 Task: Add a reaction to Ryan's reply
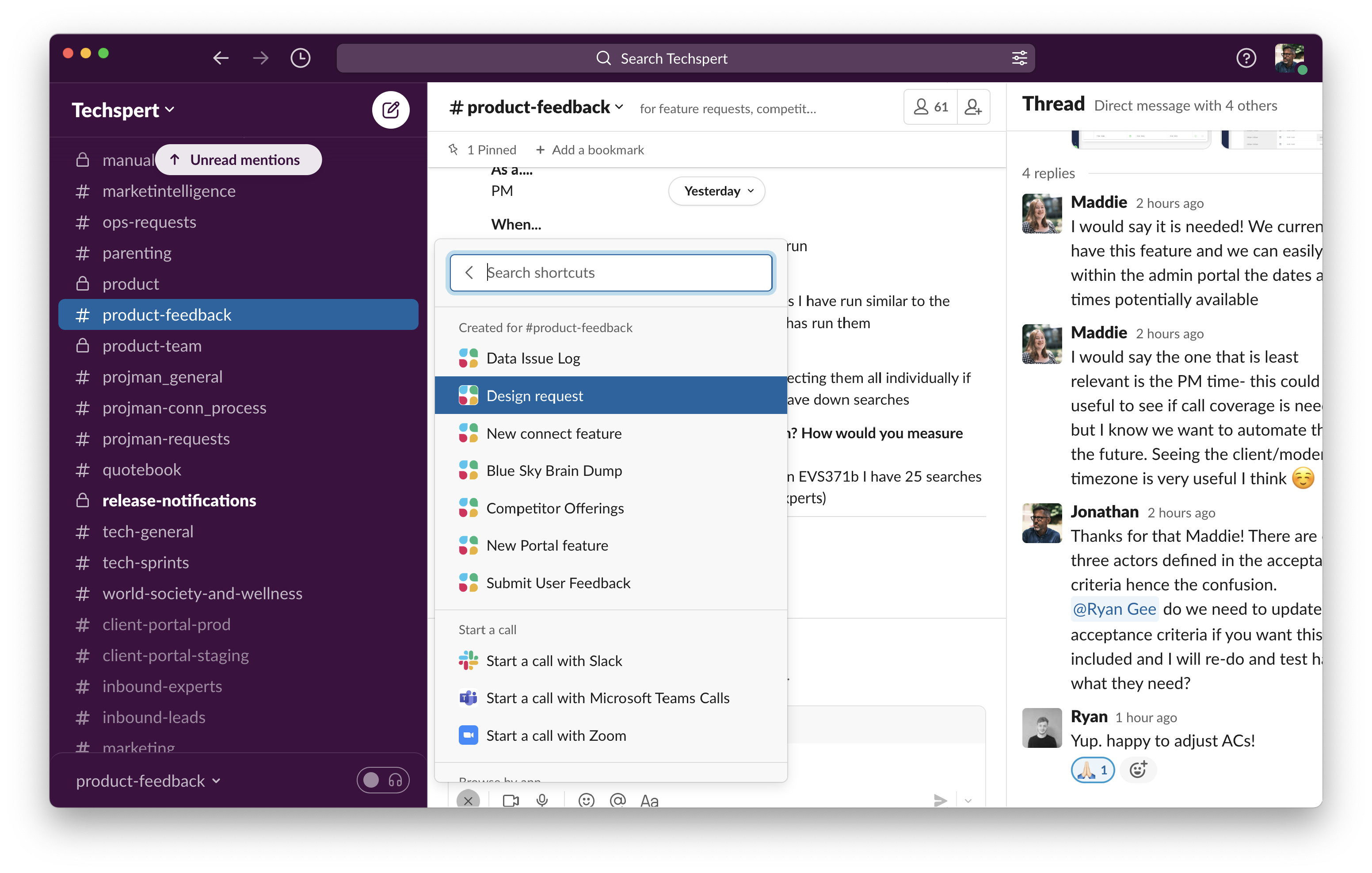pos(1138,770)
